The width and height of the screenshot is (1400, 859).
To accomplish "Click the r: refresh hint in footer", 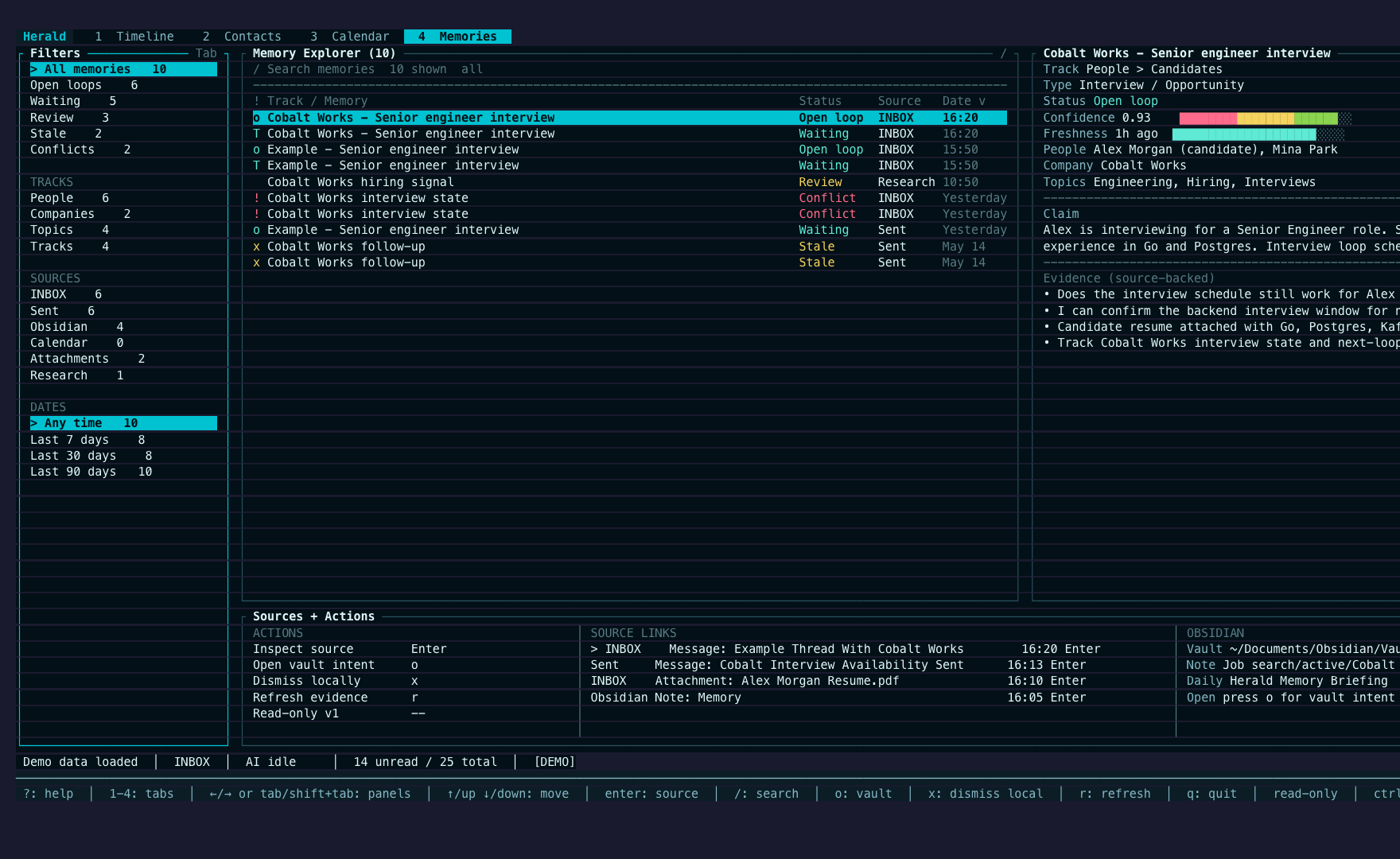I will click(x=1114, y=794).
